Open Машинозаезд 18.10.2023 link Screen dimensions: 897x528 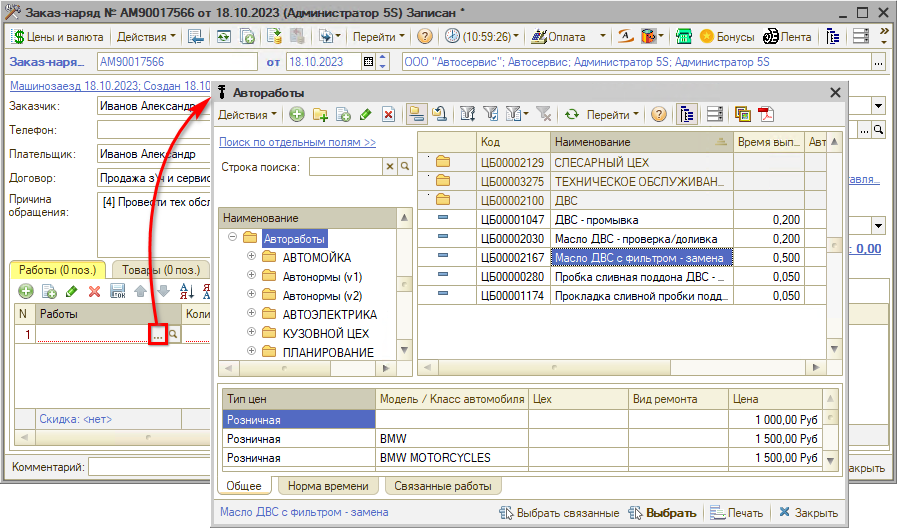tap(110, 86)
